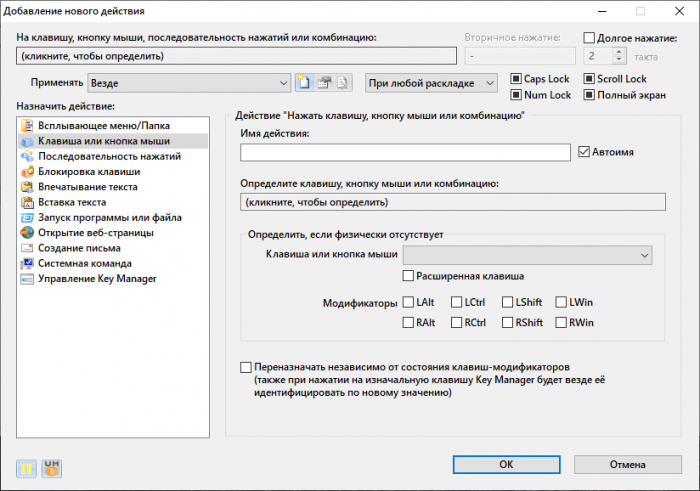Confirm the dialog with OK
700x491 pixels.
[x=506, y=465]
